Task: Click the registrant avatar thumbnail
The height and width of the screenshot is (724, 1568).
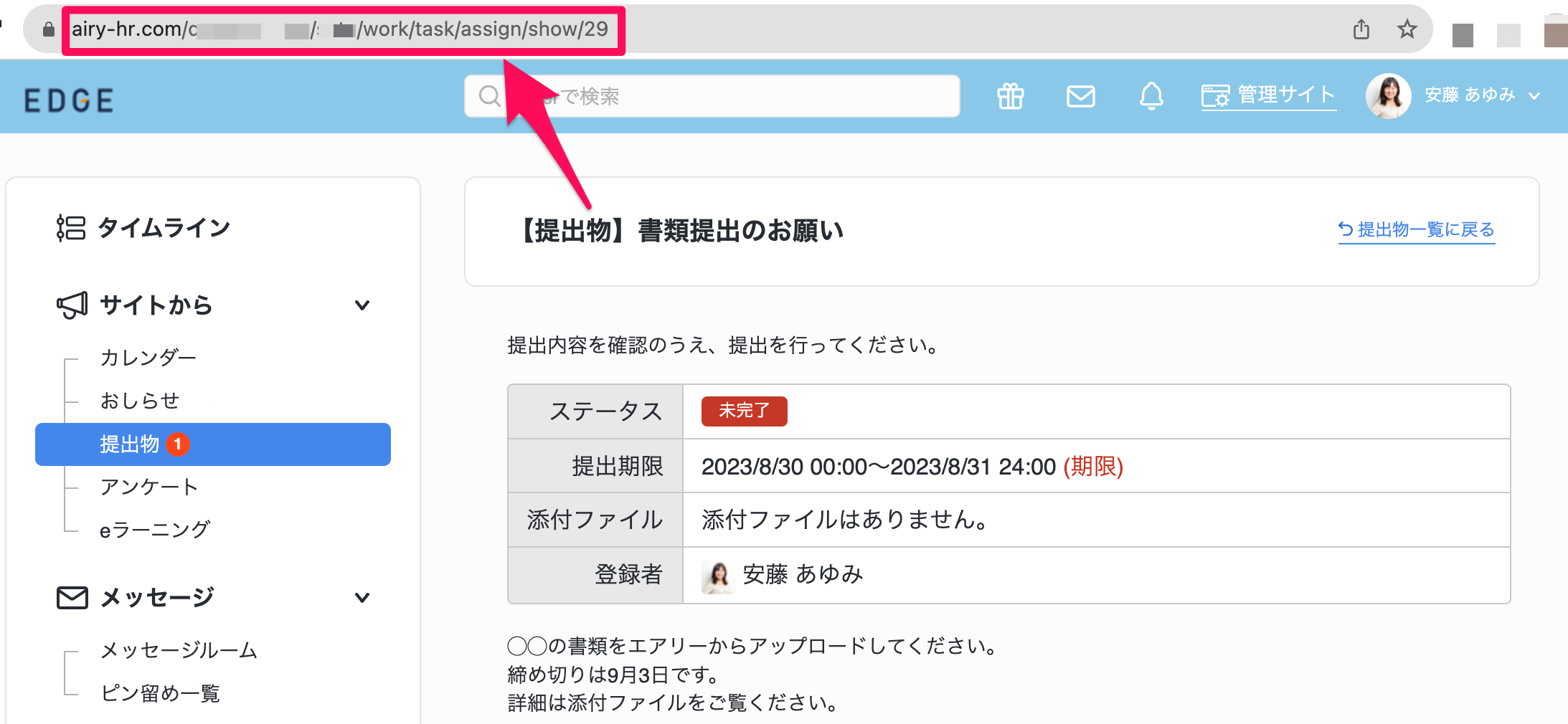Action: pos(718,576)
